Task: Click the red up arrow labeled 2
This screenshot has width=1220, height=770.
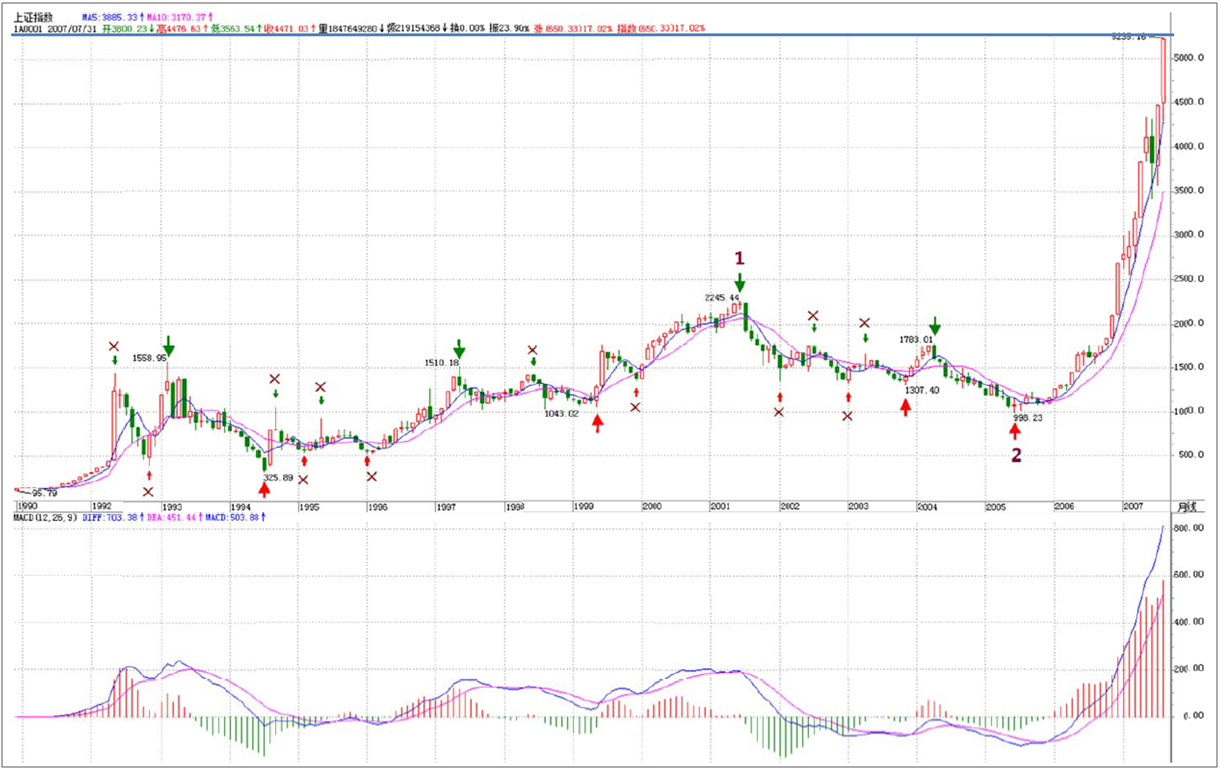Action: pyautogui.click(x=1016, y=431)
